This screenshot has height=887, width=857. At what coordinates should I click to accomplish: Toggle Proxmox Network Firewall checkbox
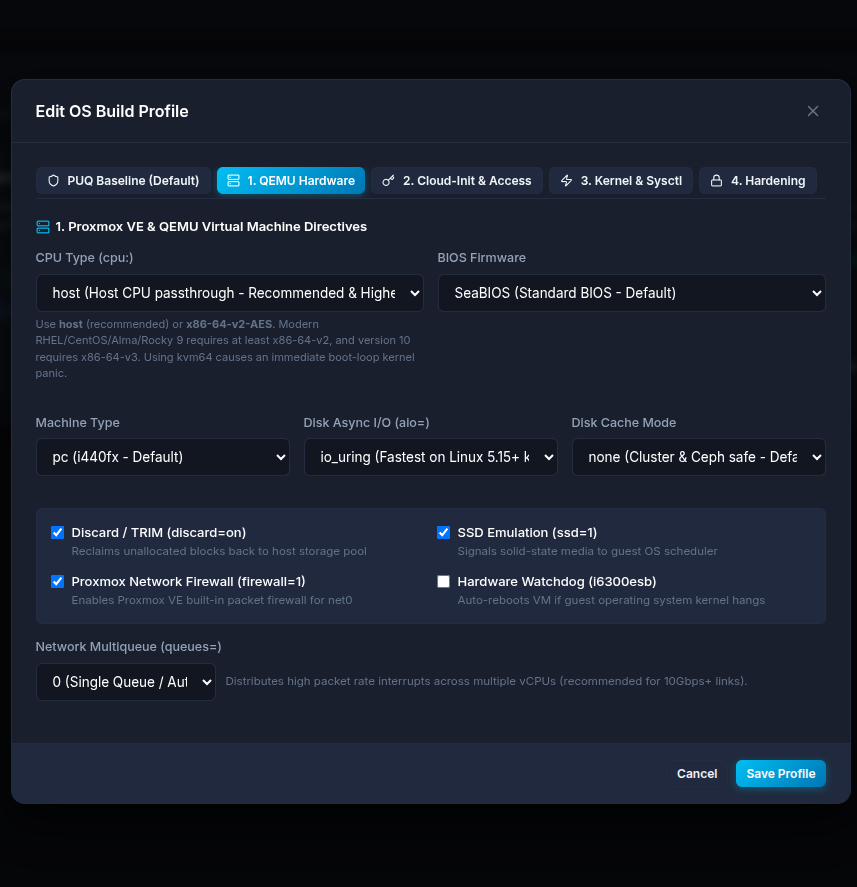(x=57, y=582)
